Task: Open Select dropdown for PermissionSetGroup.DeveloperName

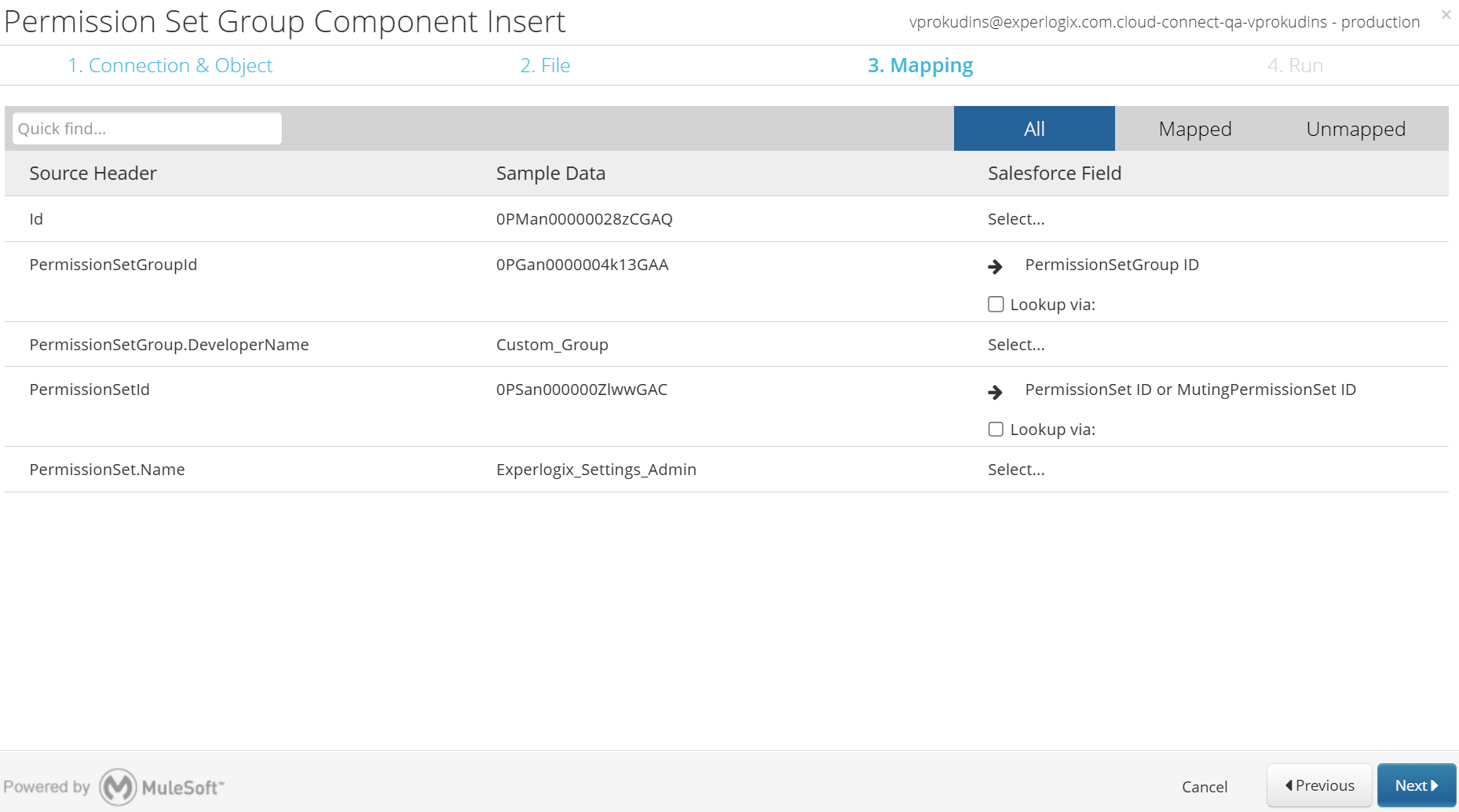Action: point(1016,345)
